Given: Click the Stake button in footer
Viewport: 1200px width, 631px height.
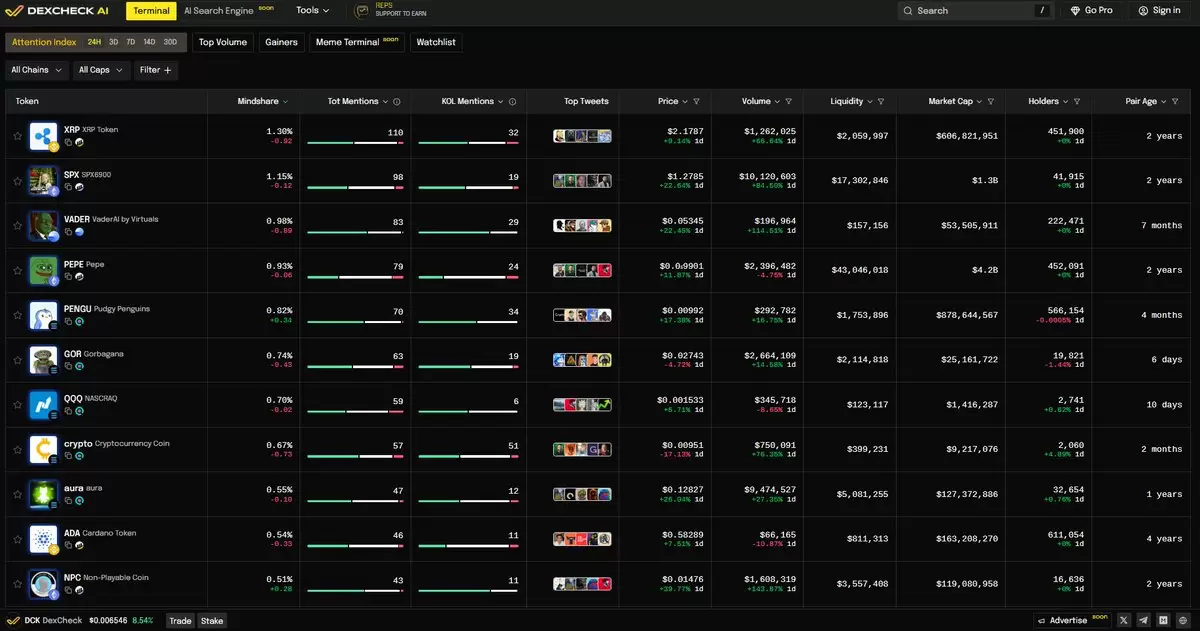Looking at the screenshot, I should [212, 621].
